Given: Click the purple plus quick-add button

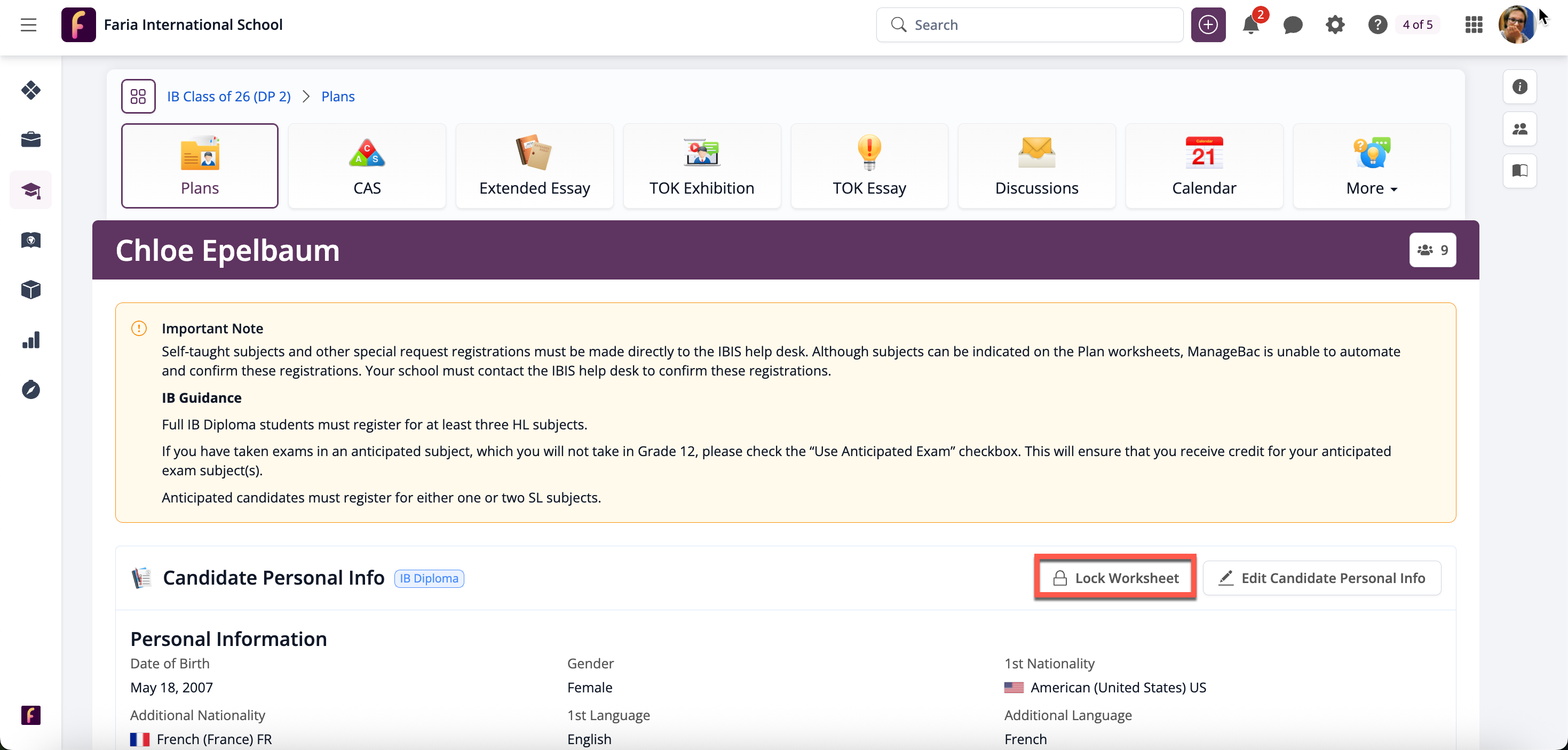Looking at the screenshot, I should [x=1208, y=25].
